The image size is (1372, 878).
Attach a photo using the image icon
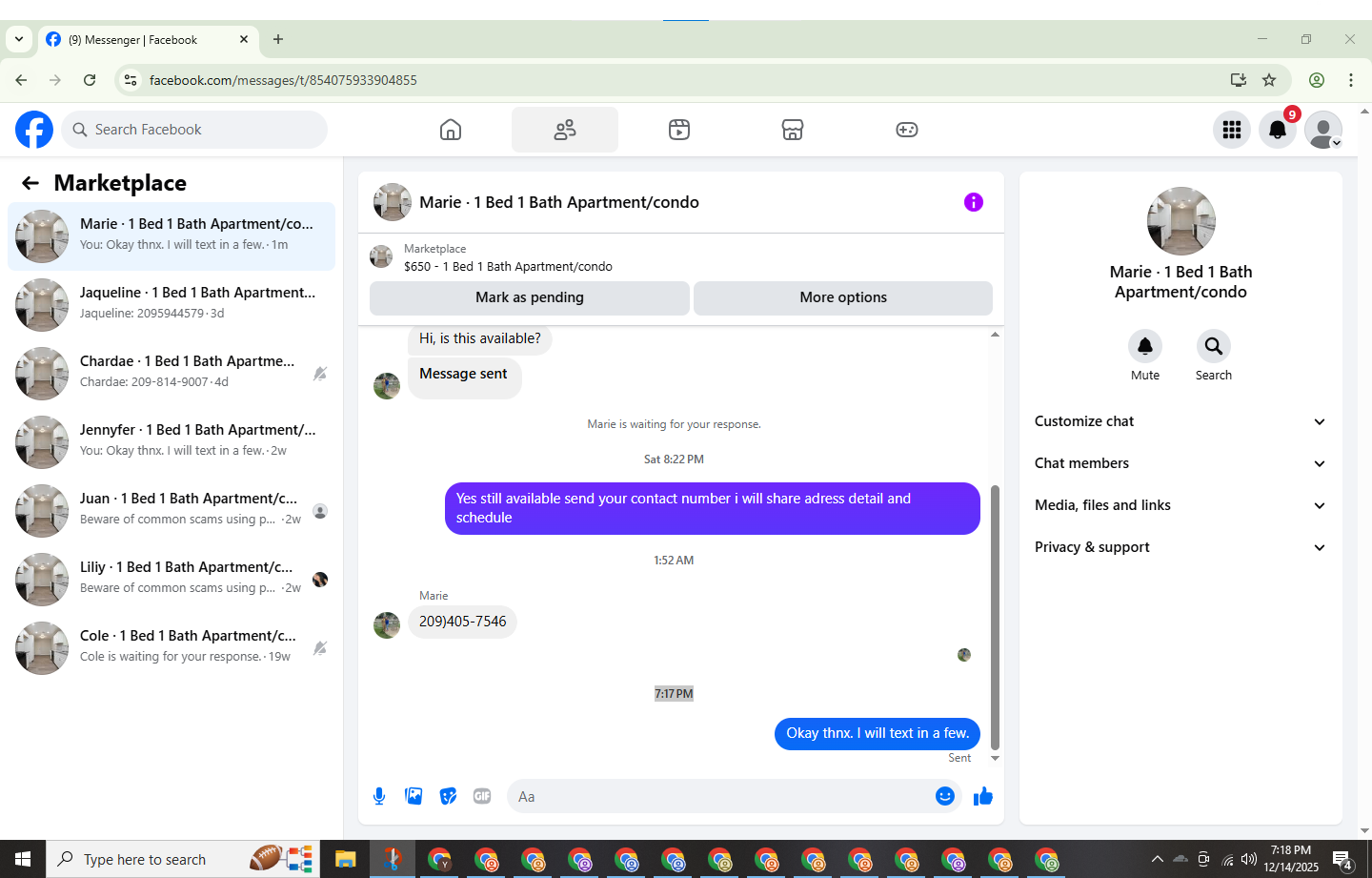pos(414,796)
